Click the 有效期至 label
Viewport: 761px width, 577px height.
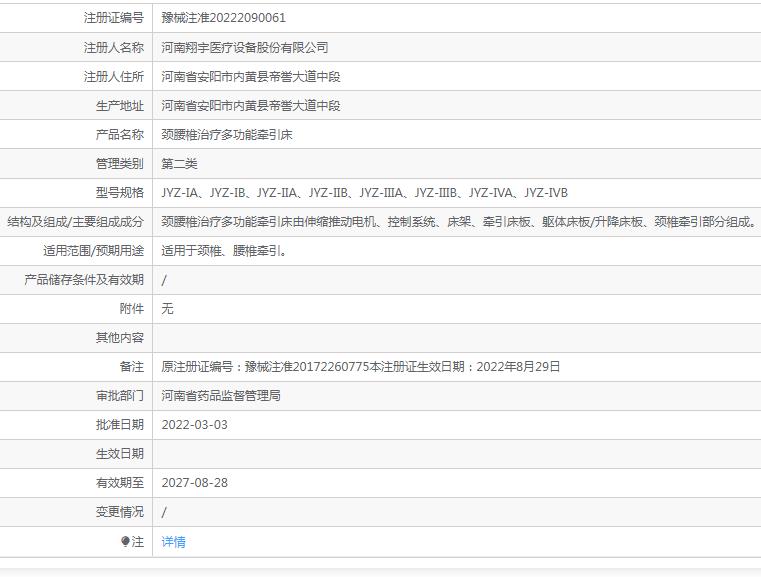(119, 483)
